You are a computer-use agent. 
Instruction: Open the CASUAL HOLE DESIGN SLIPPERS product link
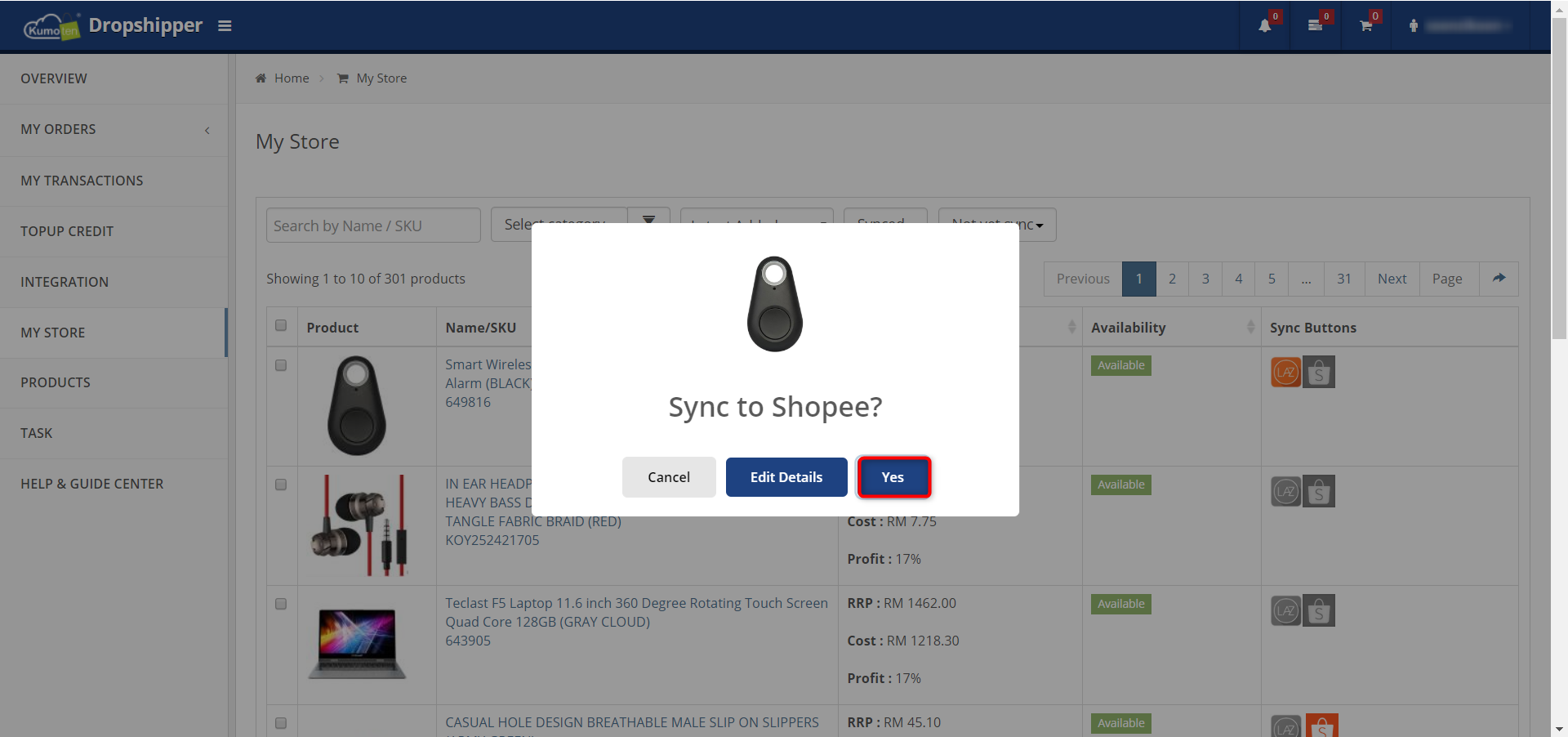point(632,723)
